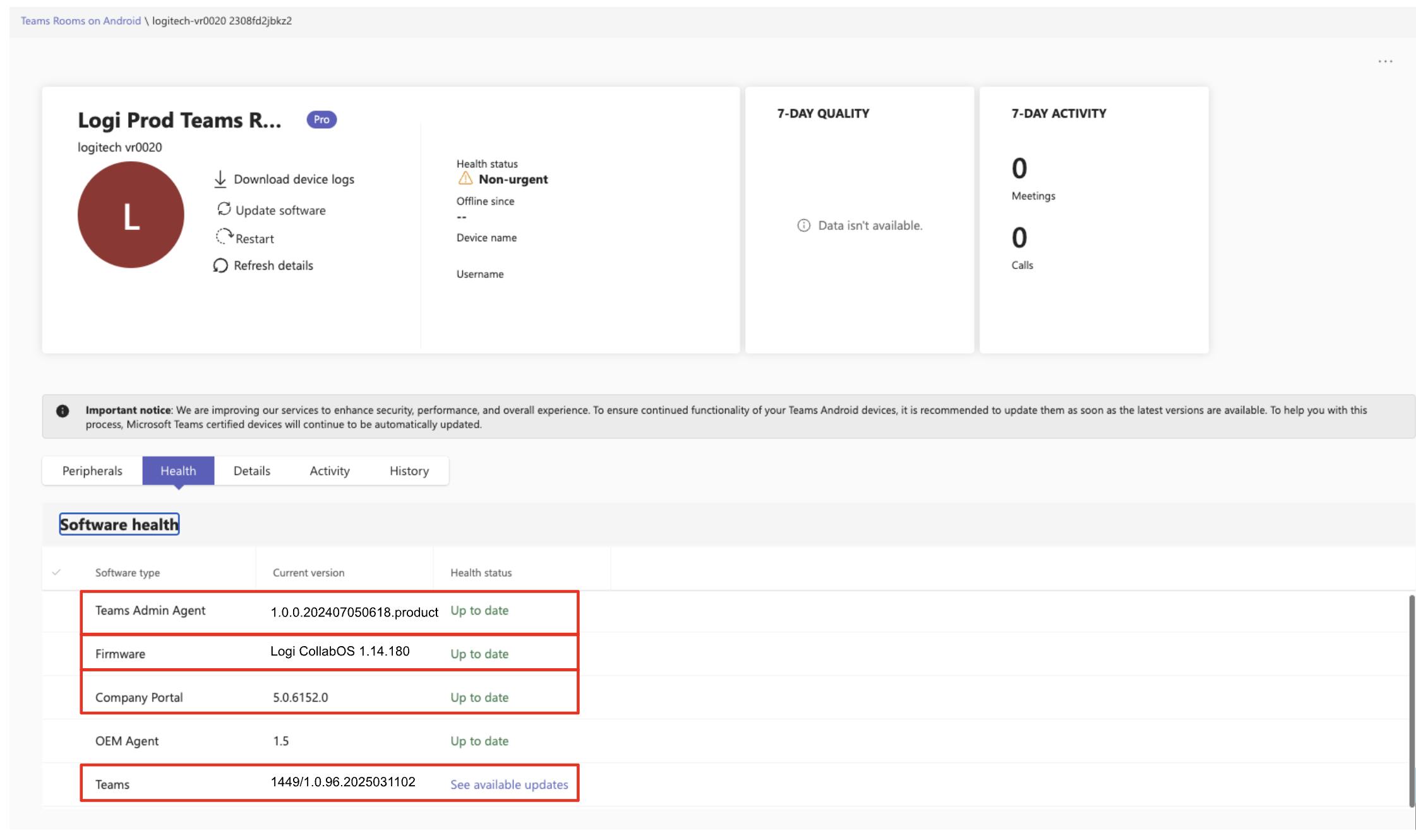1416x840 pixels.
Task: Click the Software type column header
Action: [x=128, y=573]
